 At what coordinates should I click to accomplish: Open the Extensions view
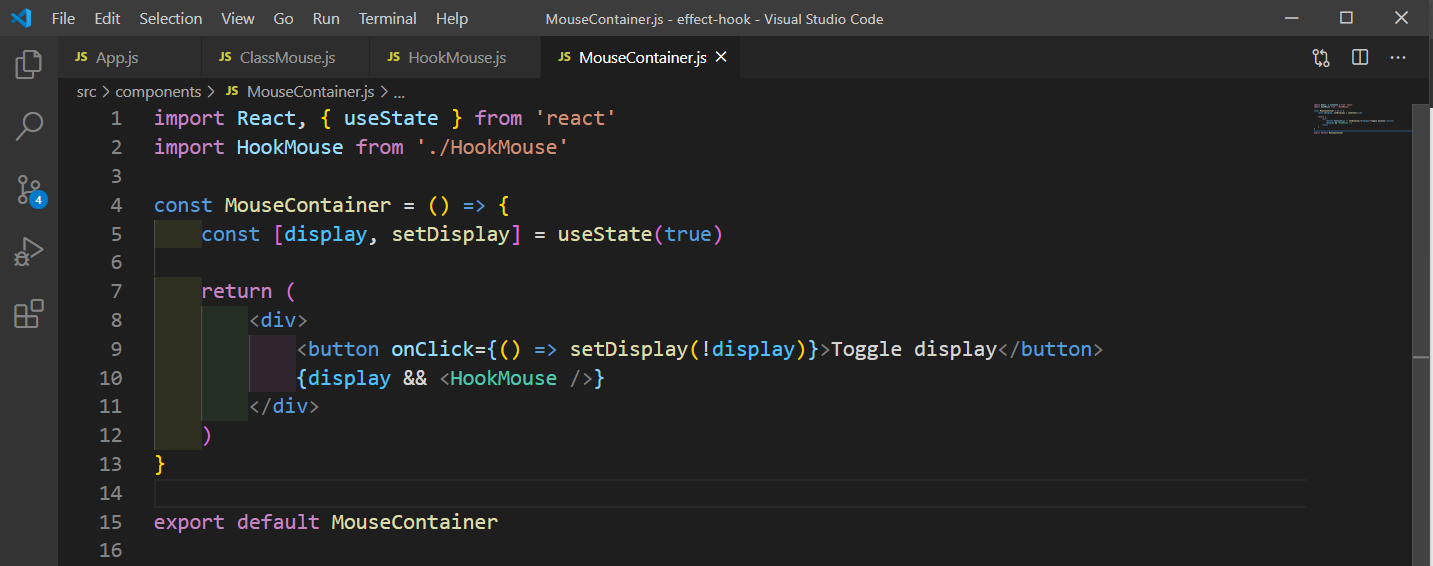pyautogui.click(x=29, y=314)
